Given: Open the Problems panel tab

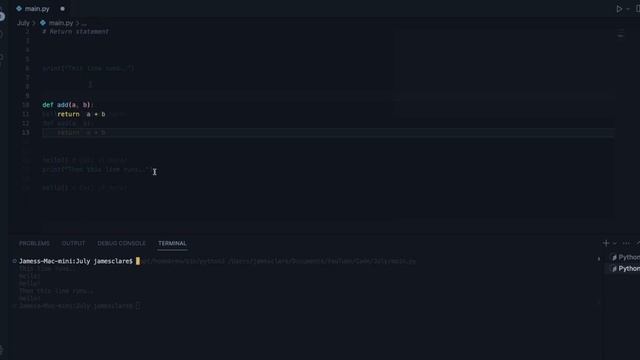Looking at the screenshot, I should (x=34, y=243).
